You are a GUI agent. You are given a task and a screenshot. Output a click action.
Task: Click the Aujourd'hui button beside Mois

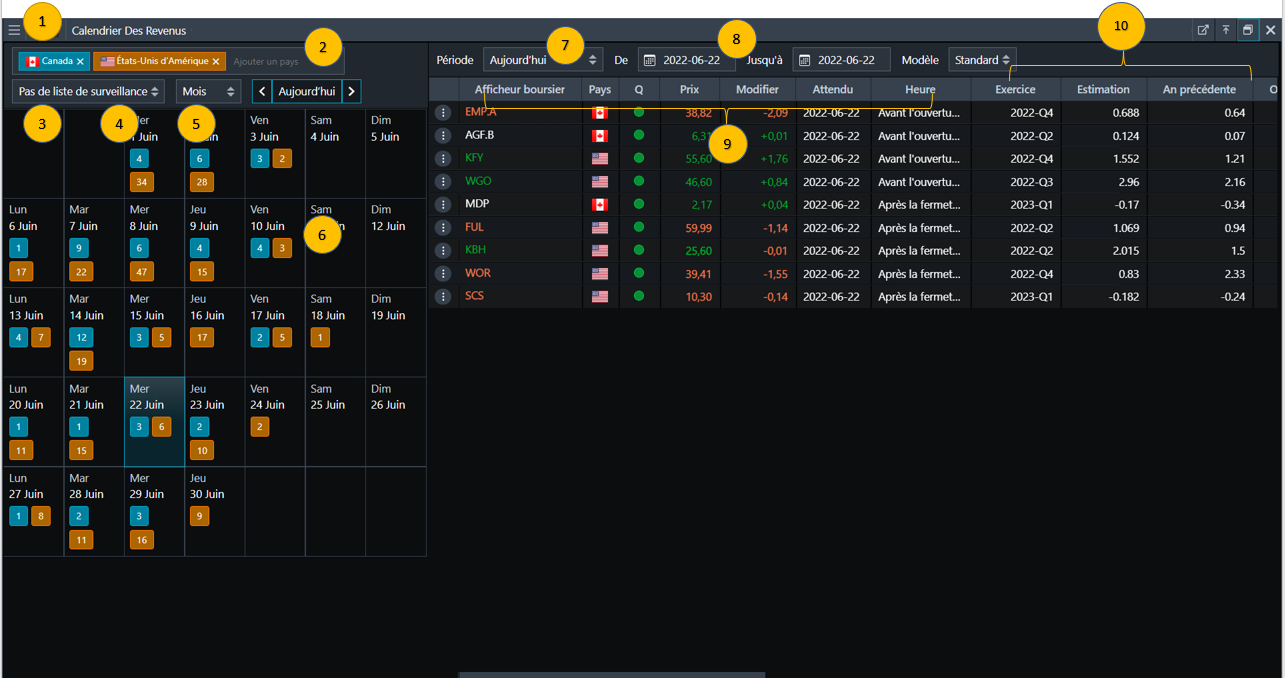[307, 92]
